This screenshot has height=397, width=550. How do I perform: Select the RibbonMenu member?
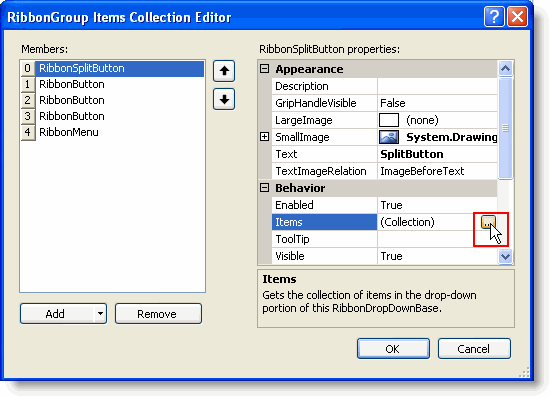coord(120,132)
